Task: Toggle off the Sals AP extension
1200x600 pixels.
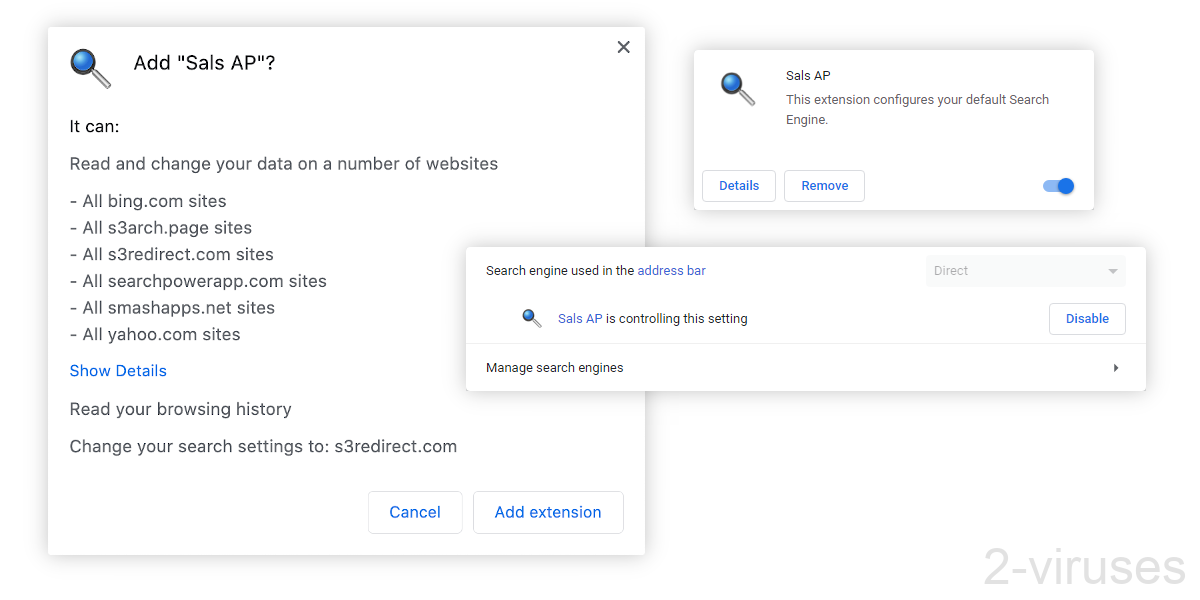Action: (1058, 186)
